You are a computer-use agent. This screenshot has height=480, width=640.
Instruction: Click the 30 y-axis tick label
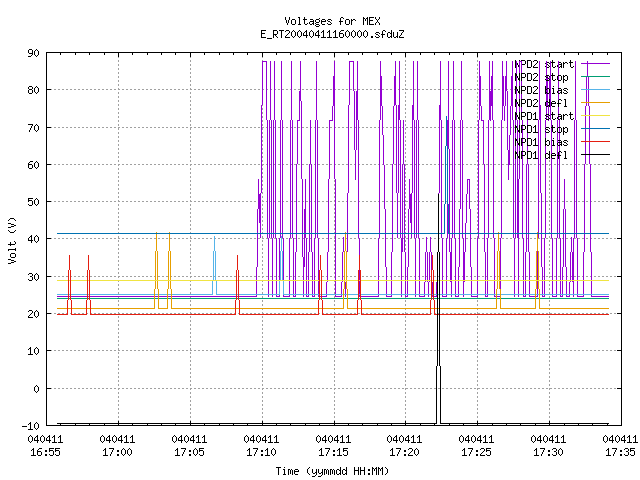pyautogui.click(x=33, y=277)
